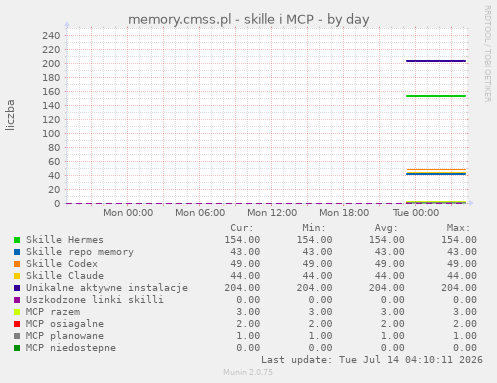Click the gray MCP planowane swatch
497x383 pixels.
(17, 336)
